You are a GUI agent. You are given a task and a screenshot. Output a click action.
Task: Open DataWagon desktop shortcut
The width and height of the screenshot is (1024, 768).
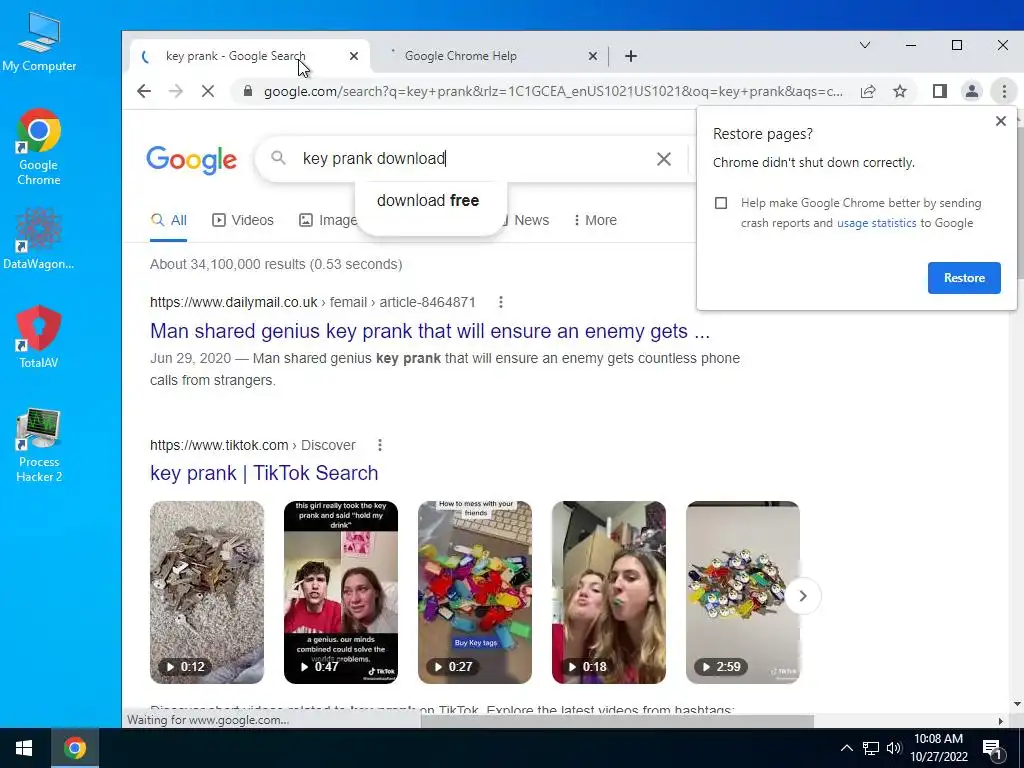(39, 239)
